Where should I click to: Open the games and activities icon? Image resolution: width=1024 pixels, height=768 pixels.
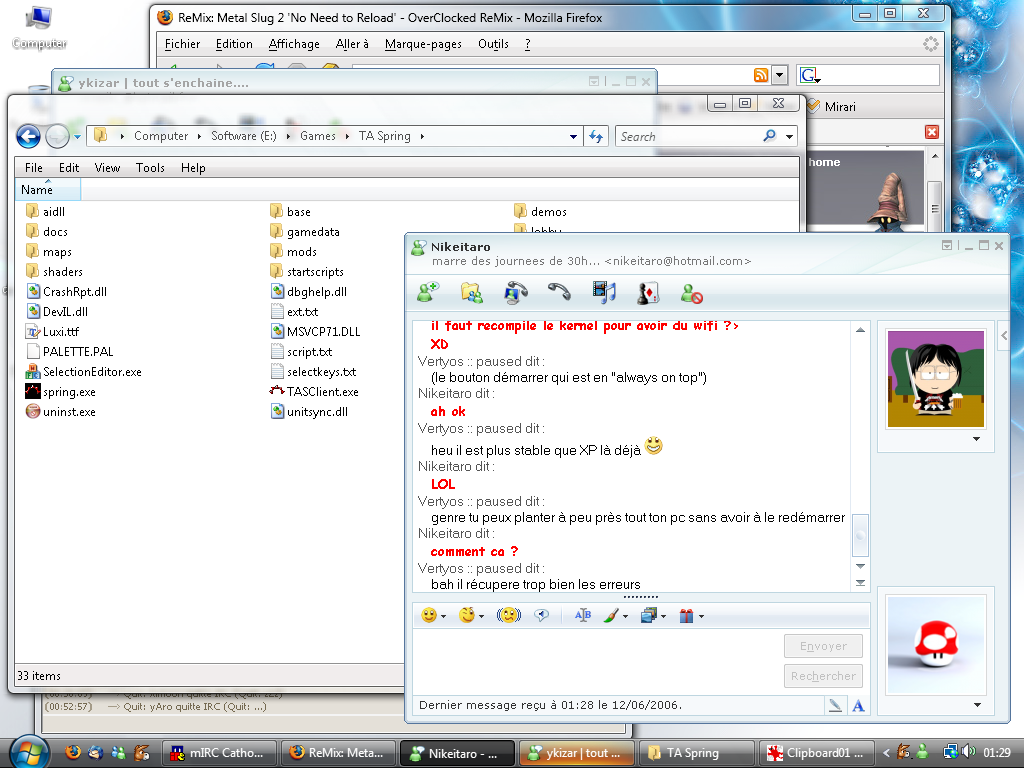click(648, 292)
